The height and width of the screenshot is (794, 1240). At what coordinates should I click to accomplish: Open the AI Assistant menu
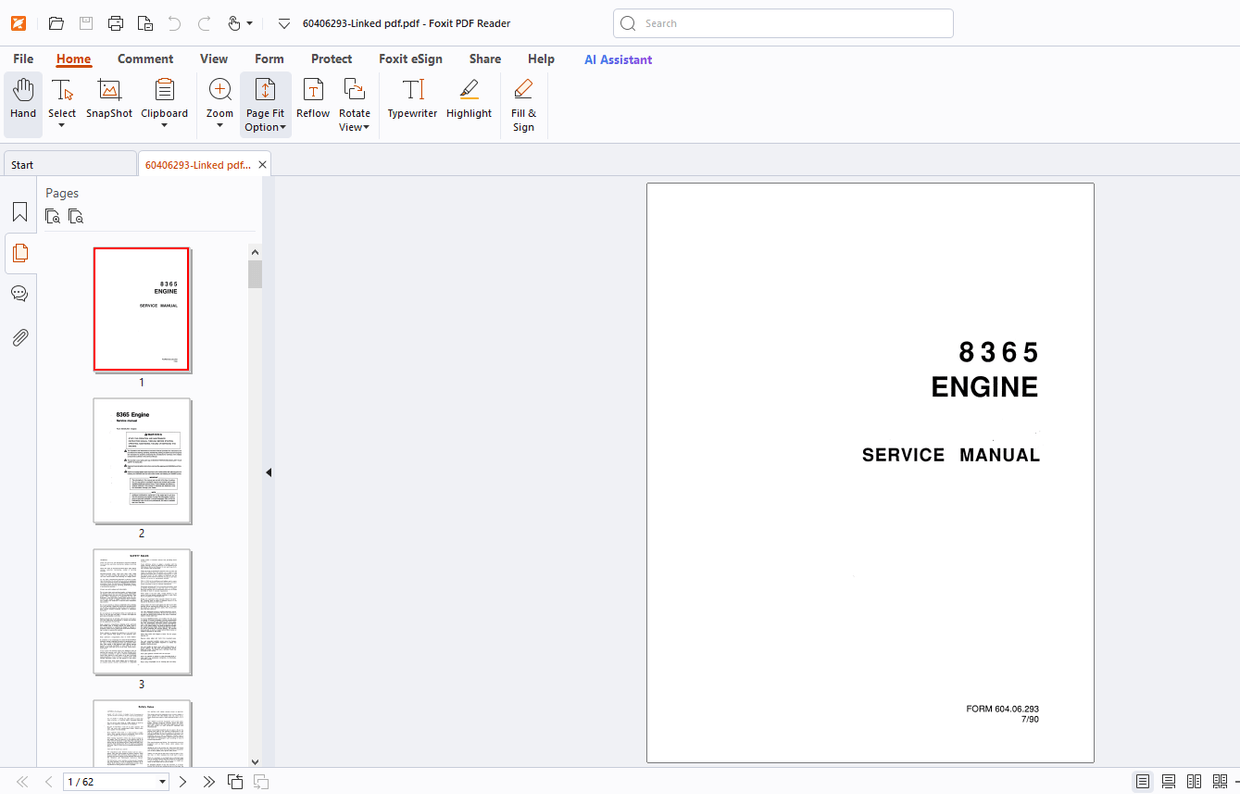point(618,59)
